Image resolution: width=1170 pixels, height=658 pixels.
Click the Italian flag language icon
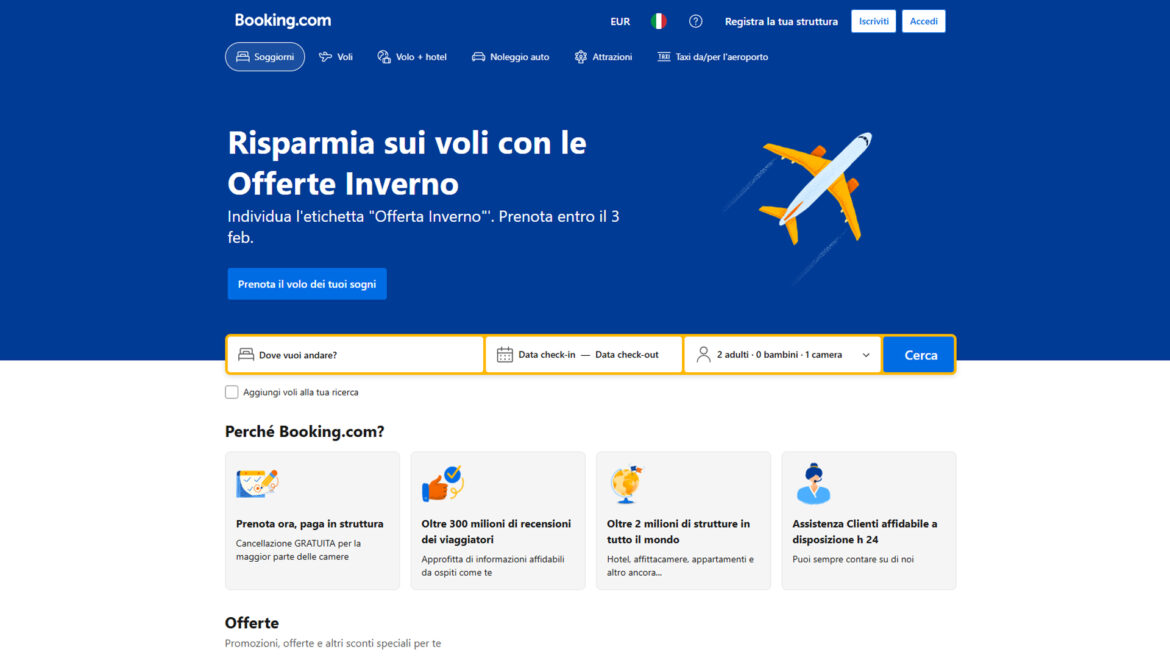coord(658,22)
